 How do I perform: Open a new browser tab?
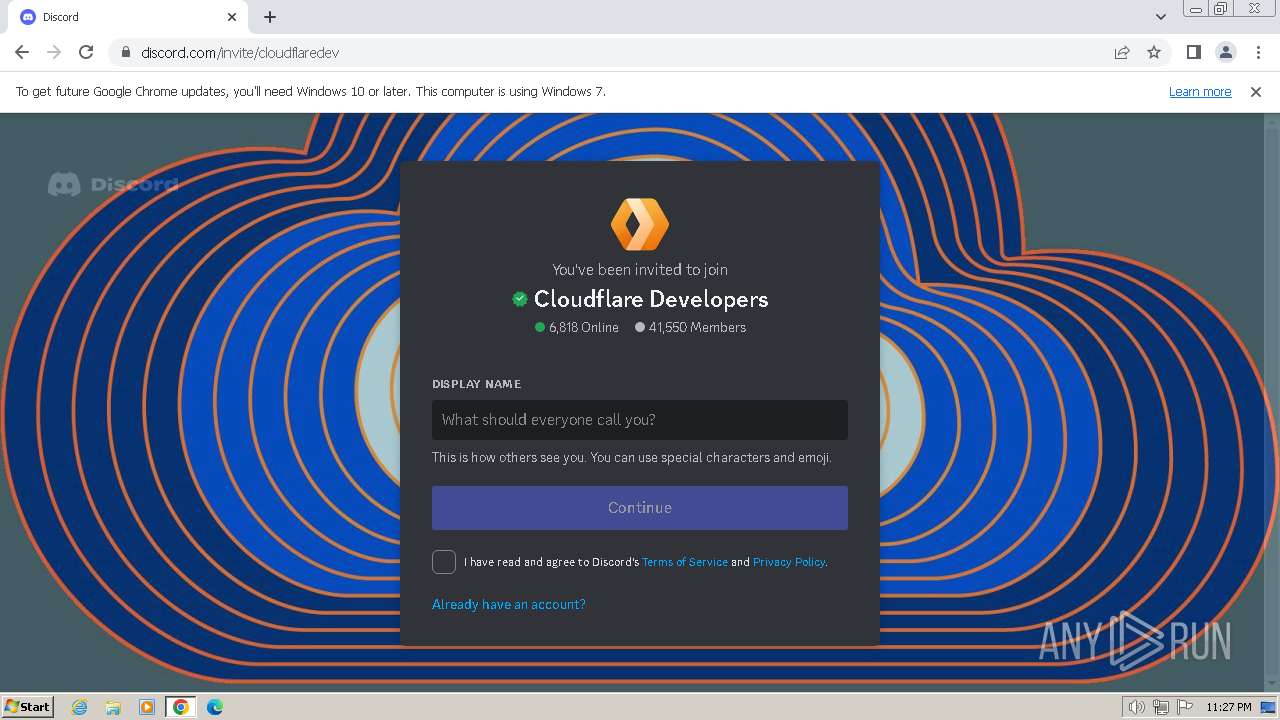click(x=270, y=17)
